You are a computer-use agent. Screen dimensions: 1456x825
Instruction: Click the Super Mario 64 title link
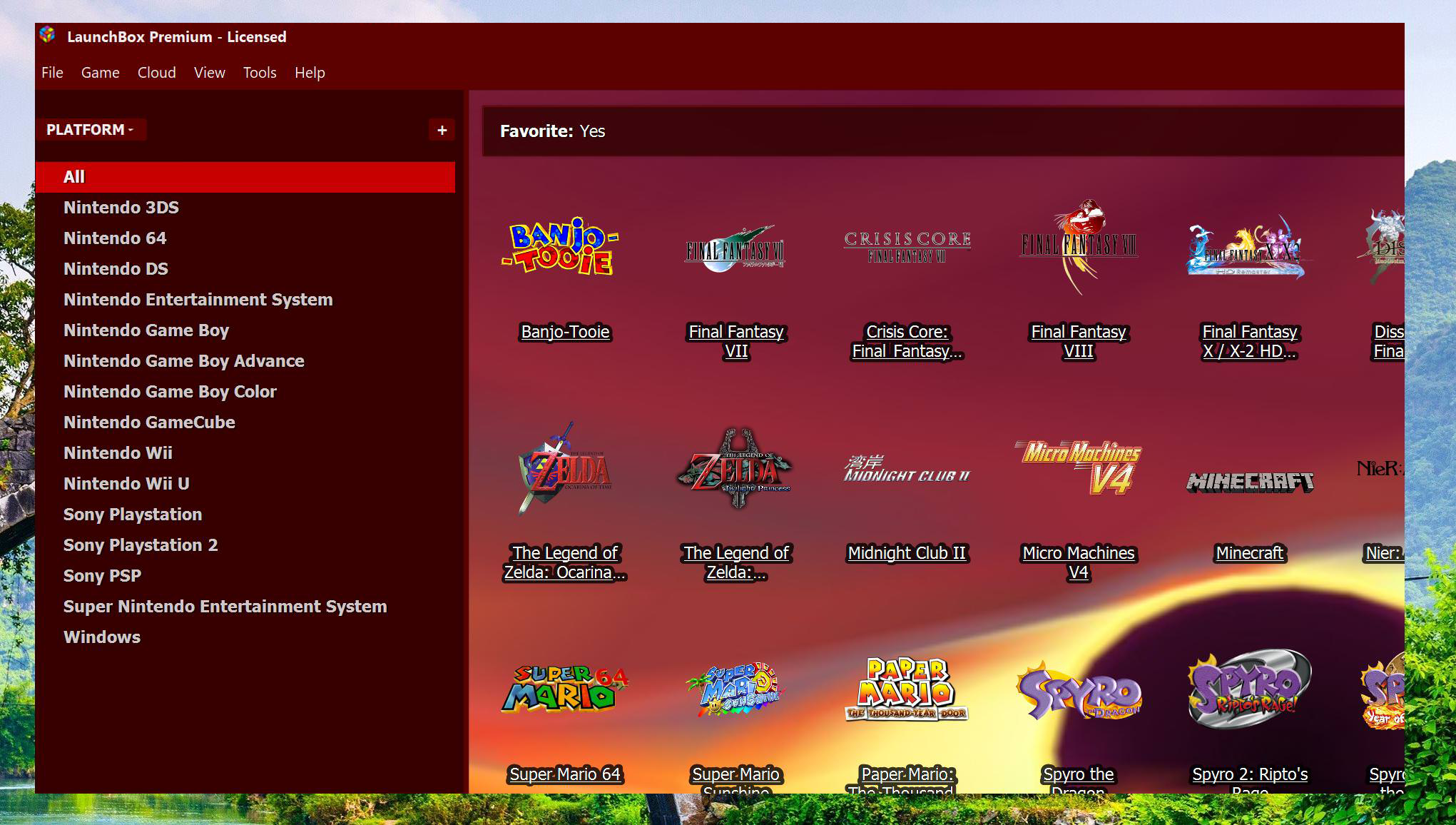(x=565, y=774)
